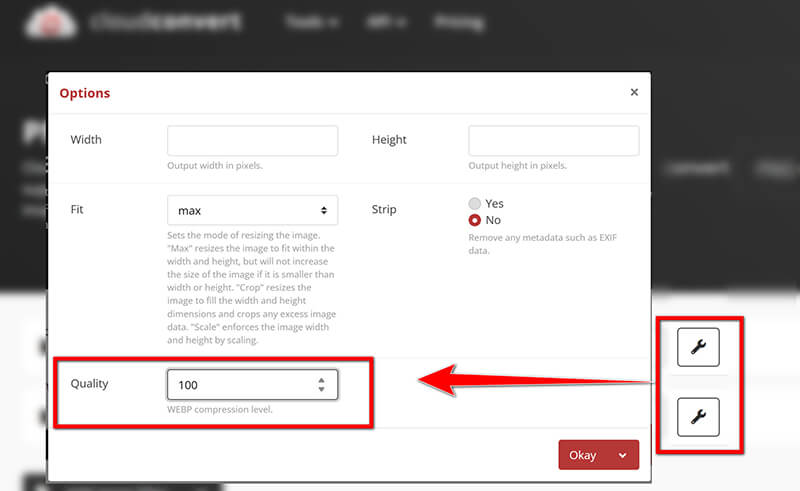Open the Tools menu in header
Screen dimensions: 800x491
pyautogui.click(x=310, y=22)
